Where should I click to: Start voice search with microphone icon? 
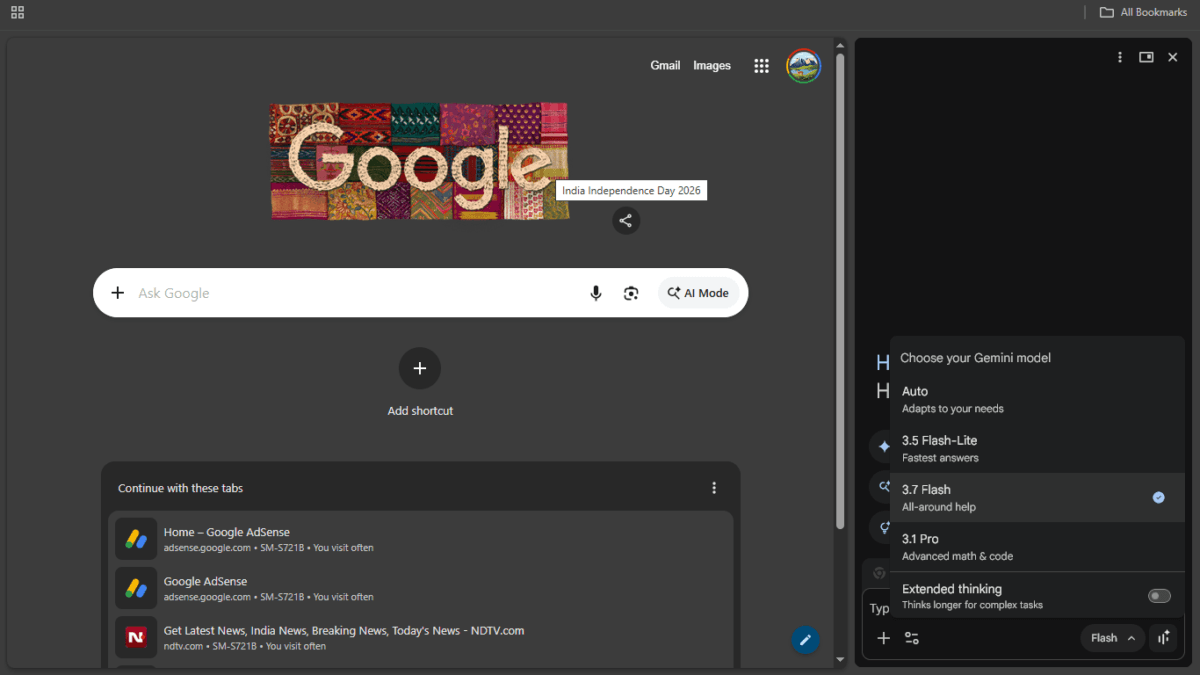(596, 293)
